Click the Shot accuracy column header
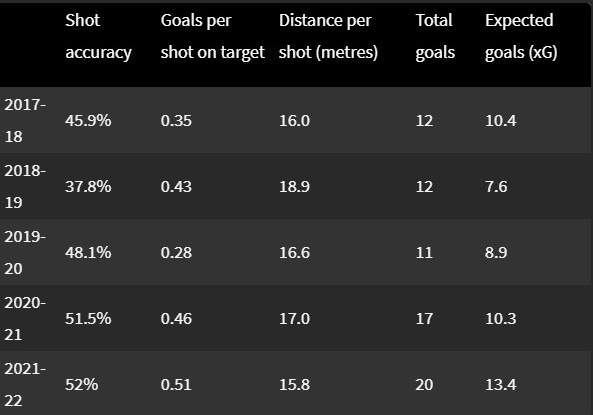This screenshot has height=415, width=593. pos(98,37)
